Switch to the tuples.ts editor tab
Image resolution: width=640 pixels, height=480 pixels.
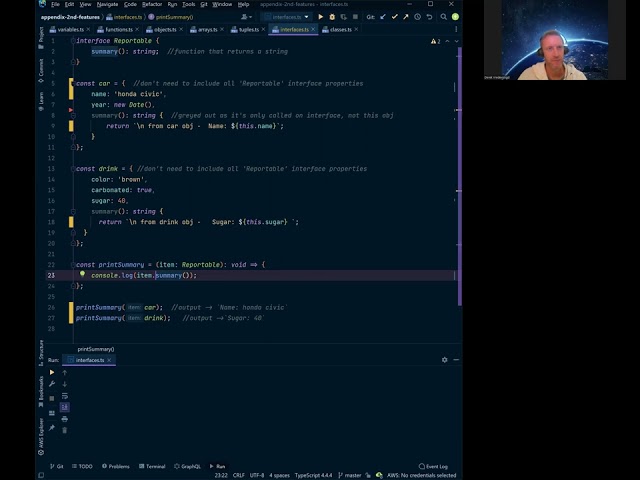point(249,29)
